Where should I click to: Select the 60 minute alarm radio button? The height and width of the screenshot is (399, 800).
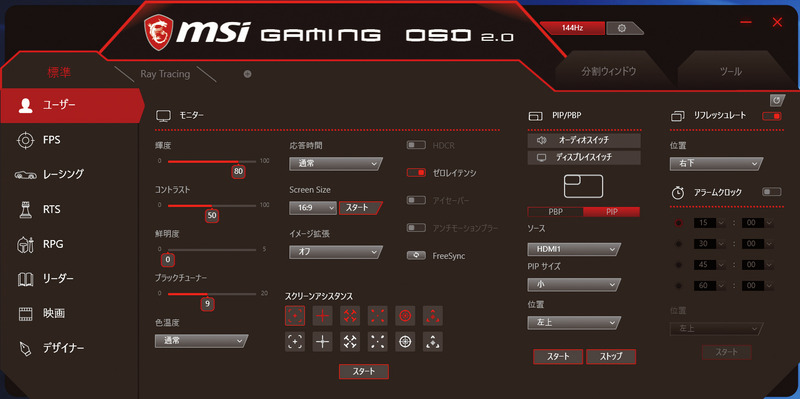pos(679,286)
